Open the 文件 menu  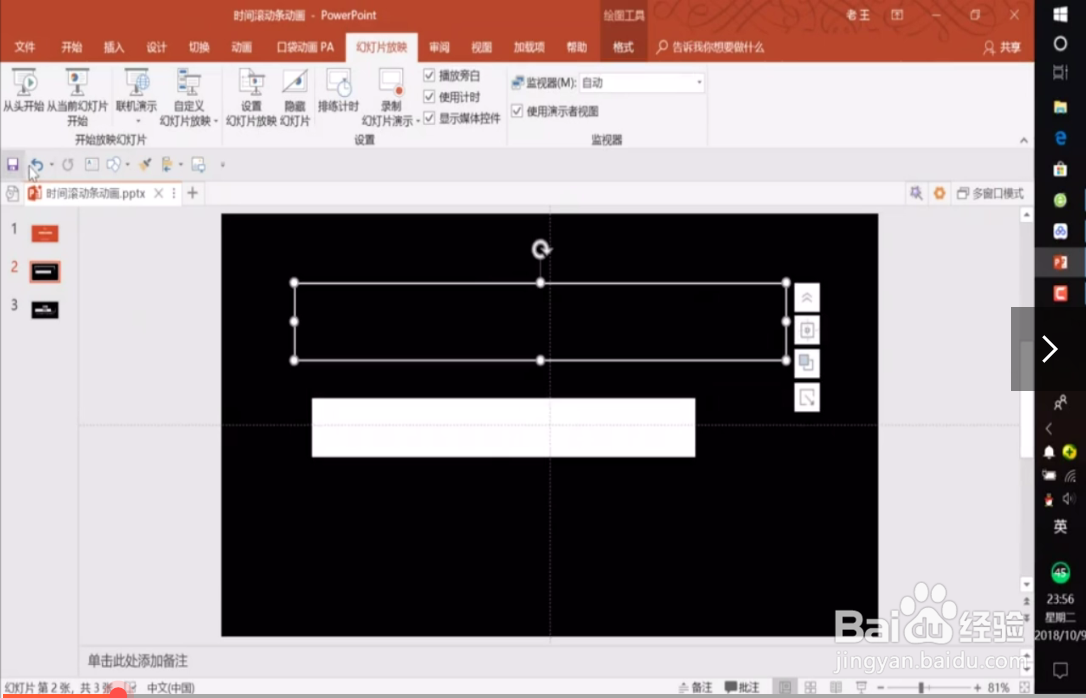26,47
